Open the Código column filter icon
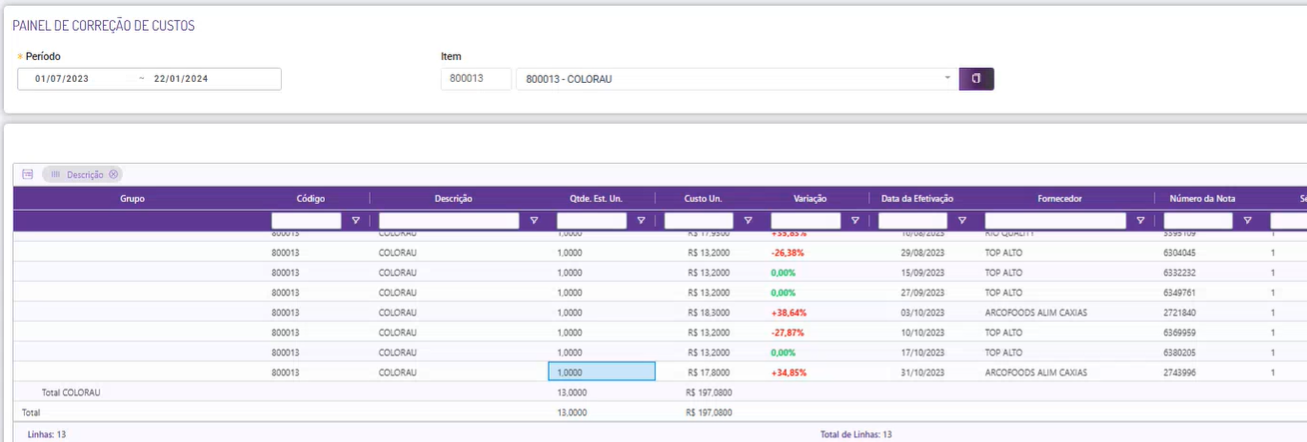This screenshot has width=1307, height=442. point(356,221)
